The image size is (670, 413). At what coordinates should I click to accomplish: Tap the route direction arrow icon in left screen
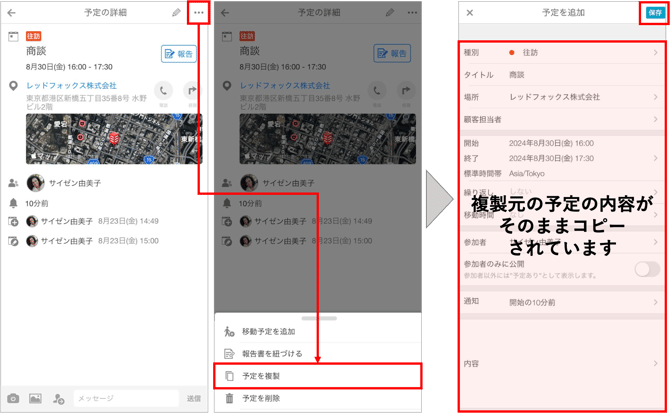[191, 92]
